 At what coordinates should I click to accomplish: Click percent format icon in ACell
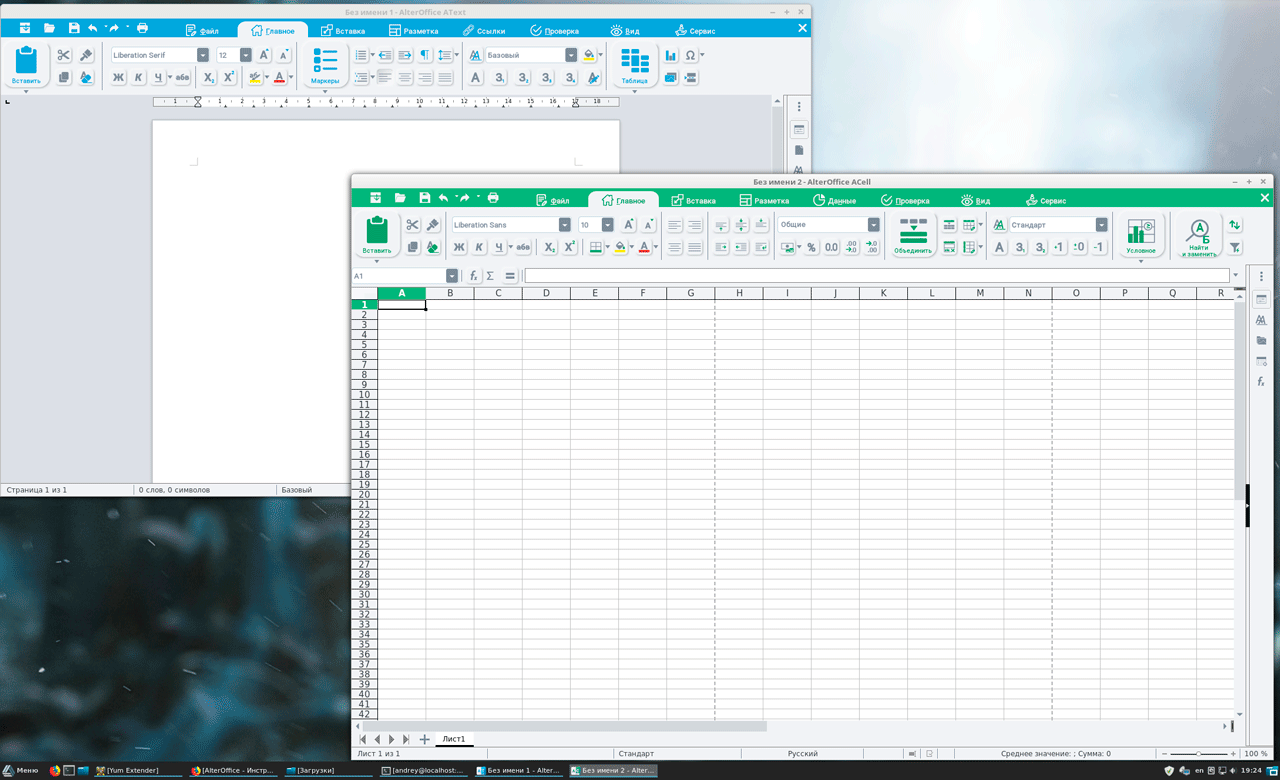(811, 247)
